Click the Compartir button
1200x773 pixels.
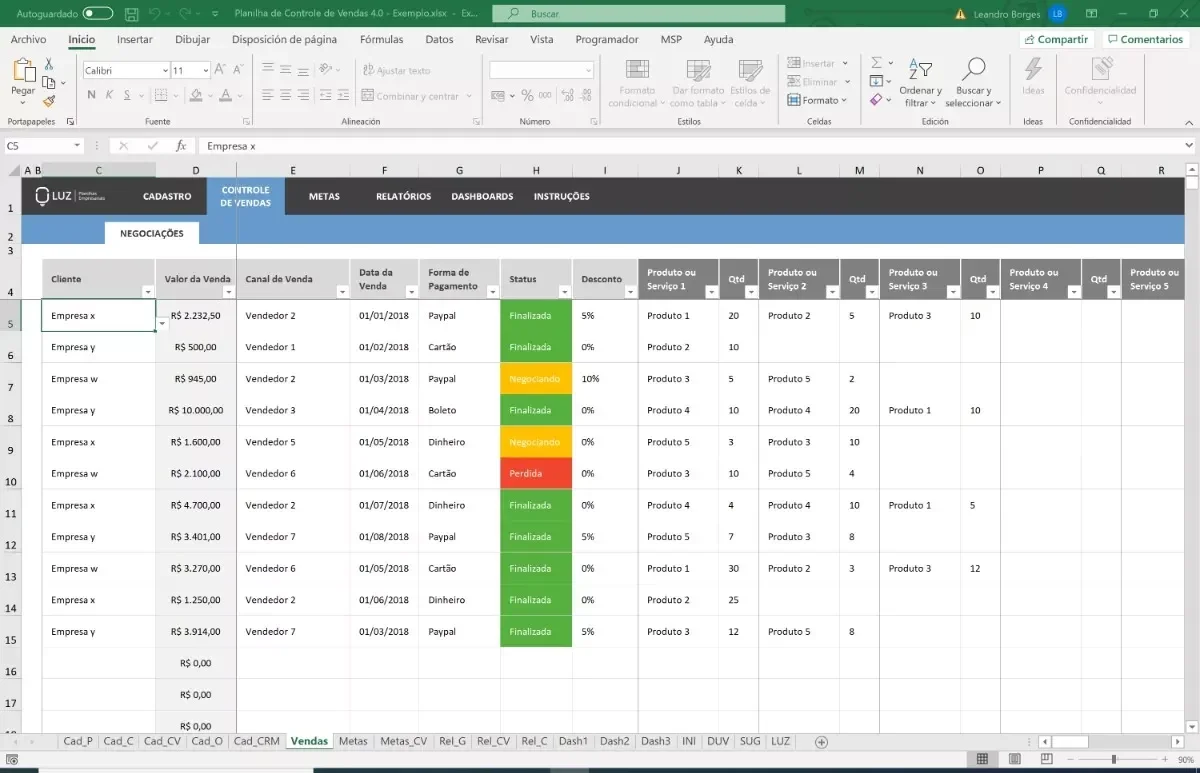(1056, 40)
